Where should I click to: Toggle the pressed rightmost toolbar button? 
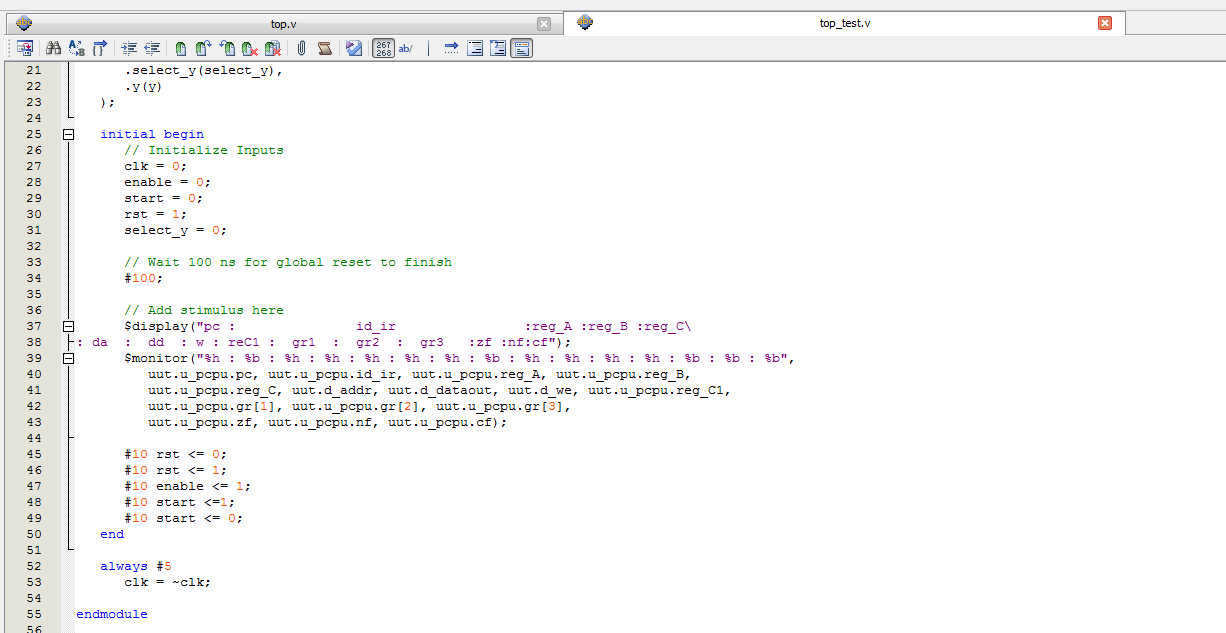(521, 47)
